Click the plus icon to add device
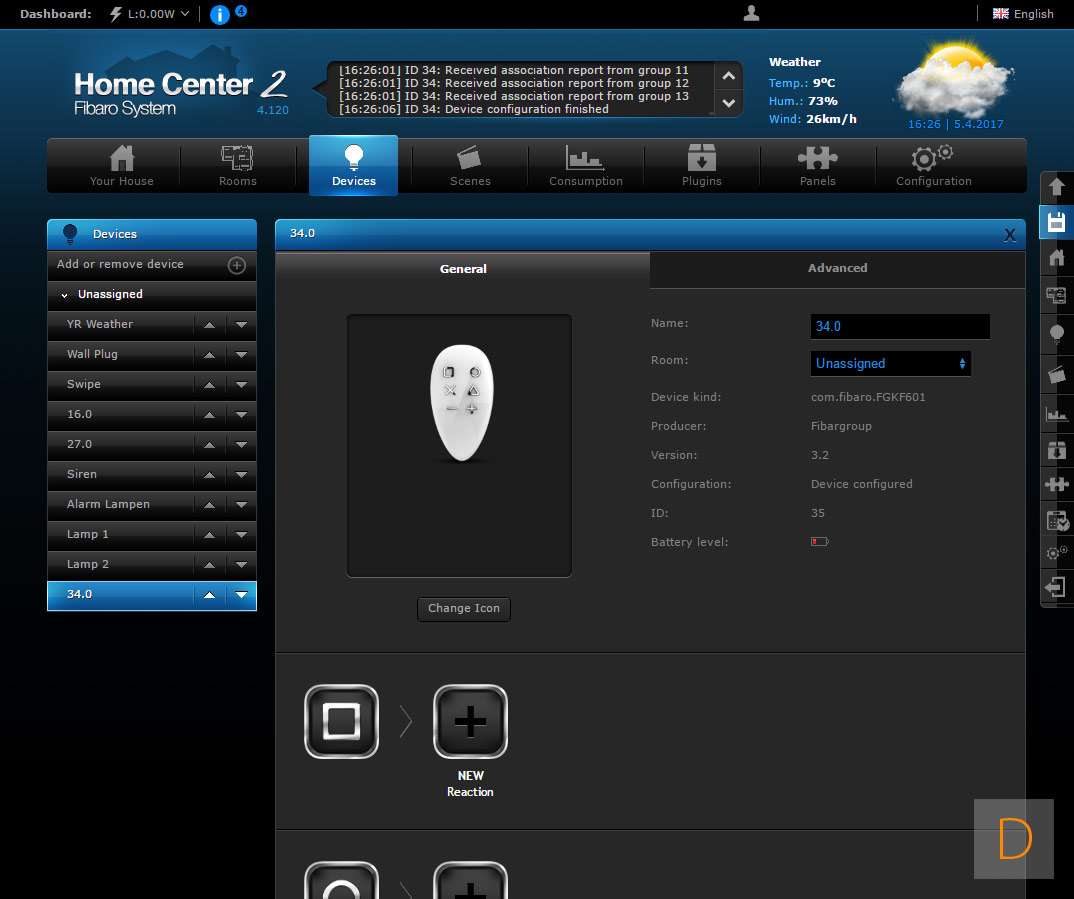The image size is (1074, 899). (236, 265)
